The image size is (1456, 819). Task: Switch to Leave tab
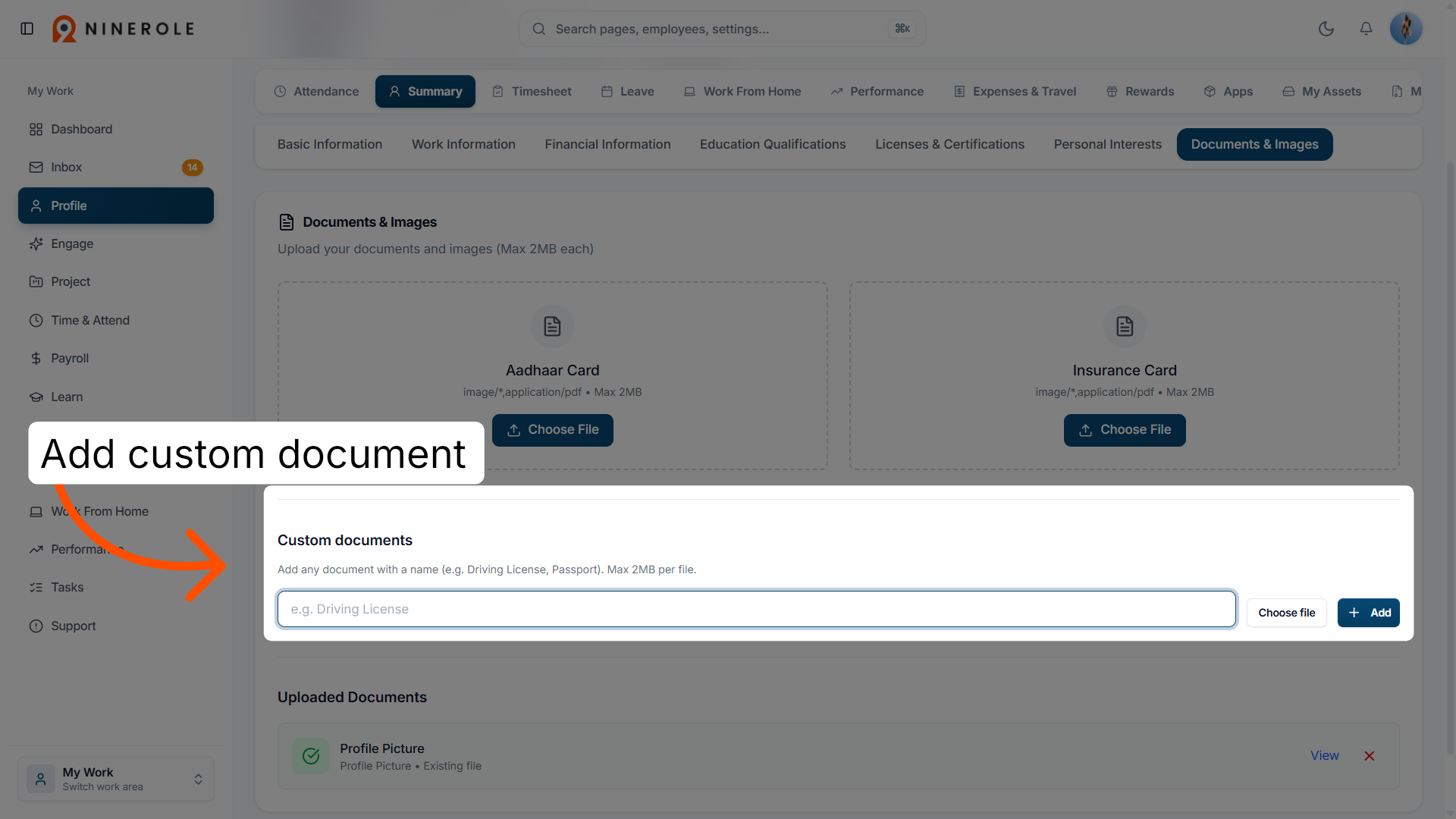[x=628, y=91]
